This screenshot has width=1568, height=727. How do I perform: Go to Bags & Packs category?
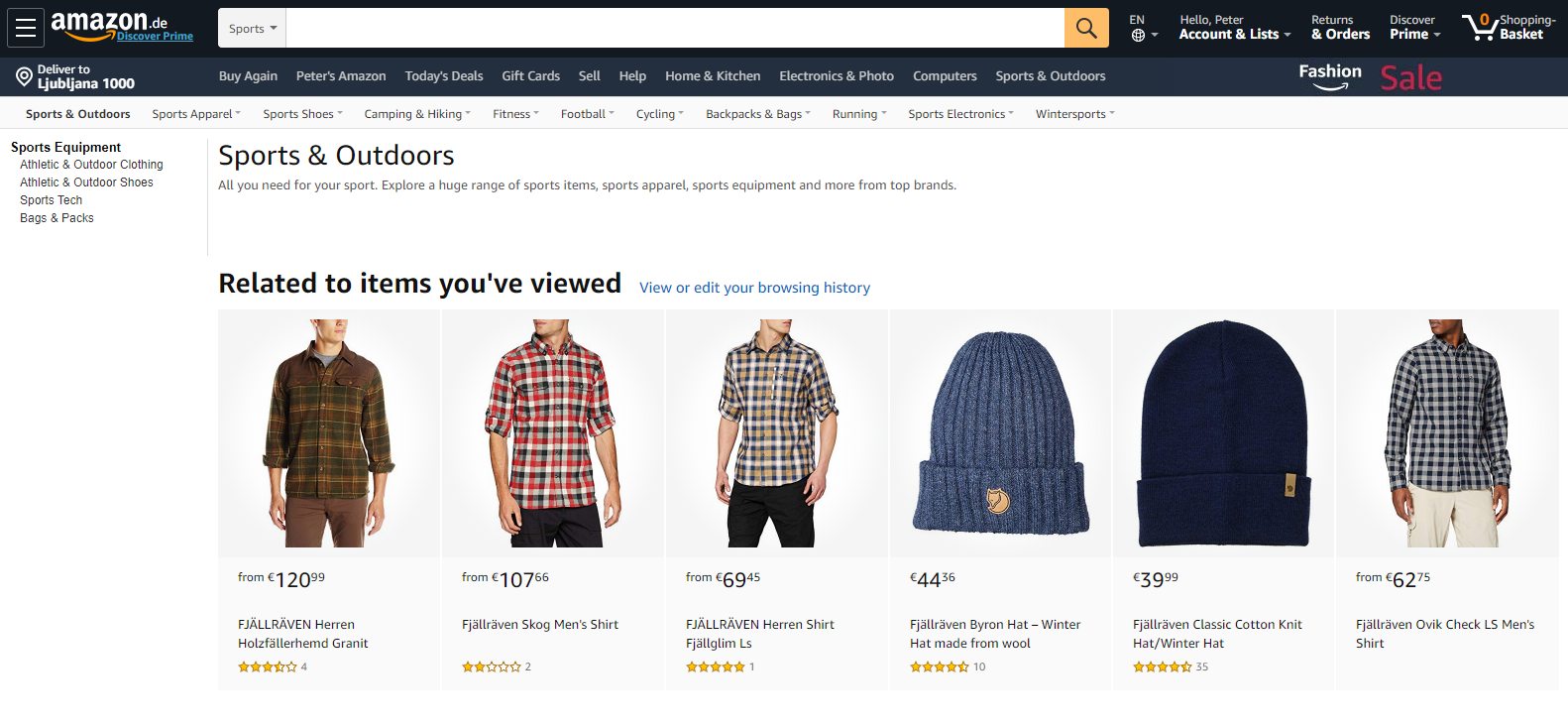[56, 218]
